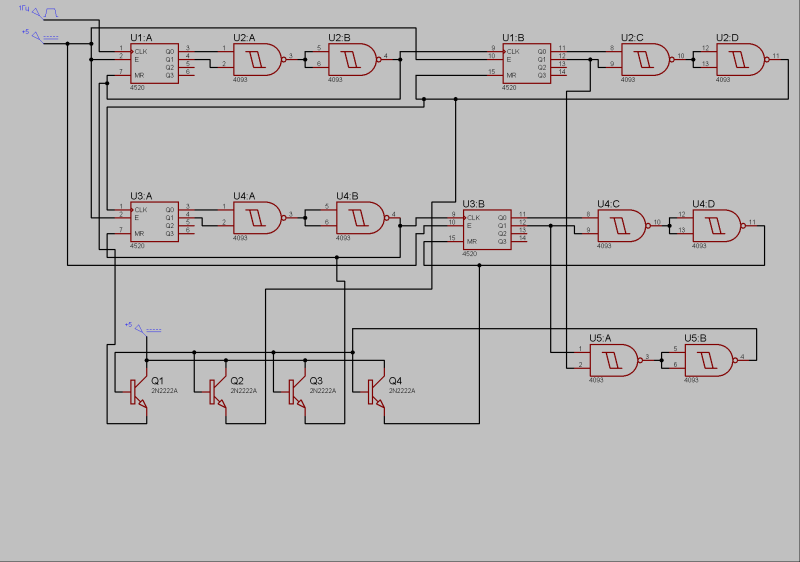Select the U4:B gate symbol
The image size is (800, 562).
tap(362, 218)
